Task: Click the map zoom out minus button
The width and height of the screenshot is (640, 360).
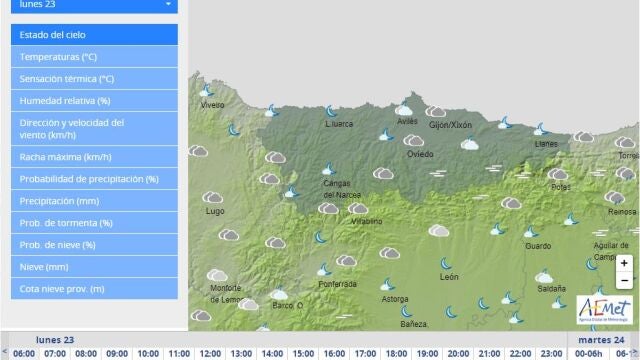Action: pyautogui.click(x=624, y=280)
